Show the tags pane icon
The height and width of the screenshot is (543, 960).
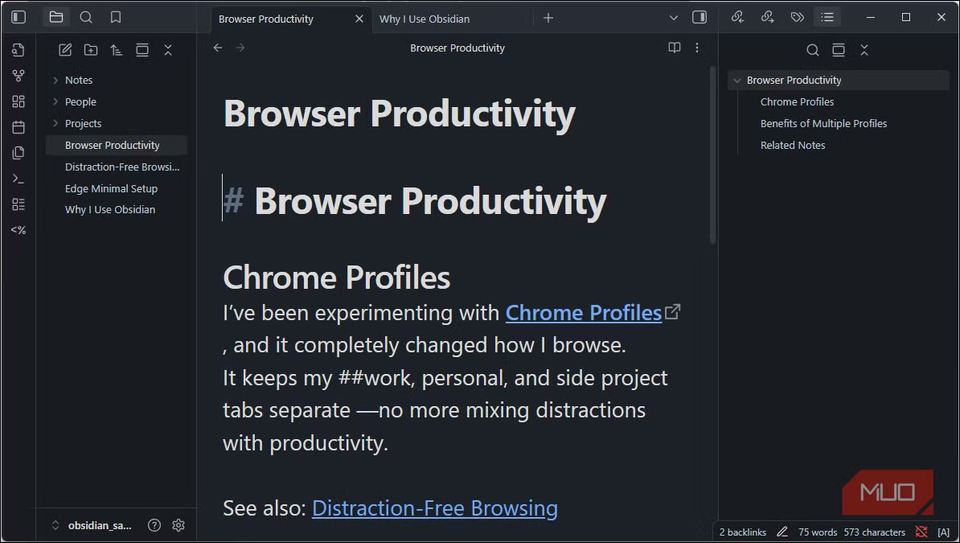tap(797, 17)
